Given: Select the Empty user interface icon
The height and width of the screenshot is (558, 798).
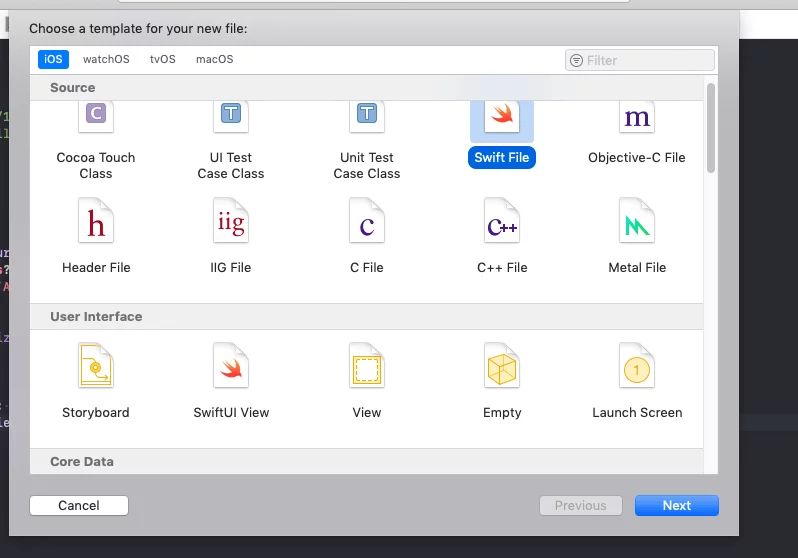Looking at the screenshot, I should 502,366.
